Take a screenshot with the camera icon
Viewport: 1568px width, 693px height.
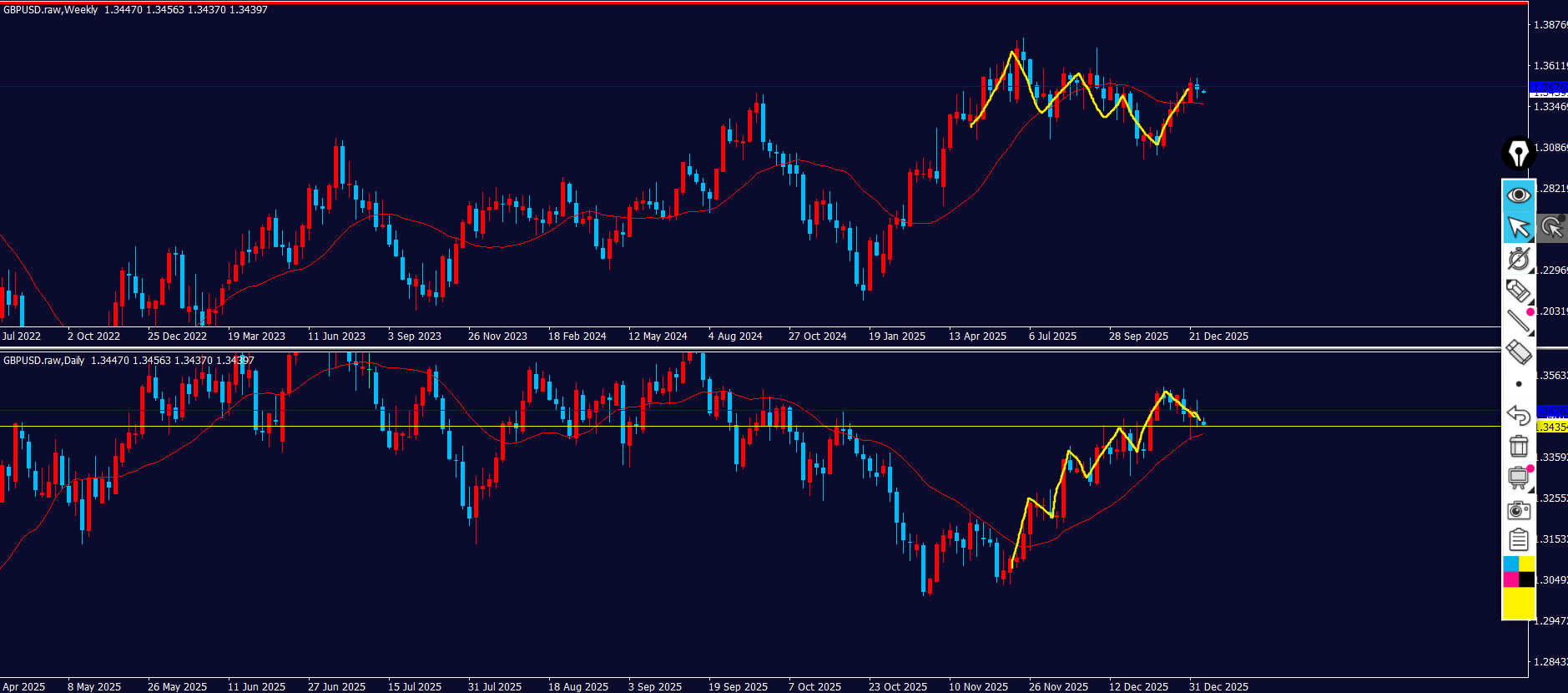point(1518,509)
